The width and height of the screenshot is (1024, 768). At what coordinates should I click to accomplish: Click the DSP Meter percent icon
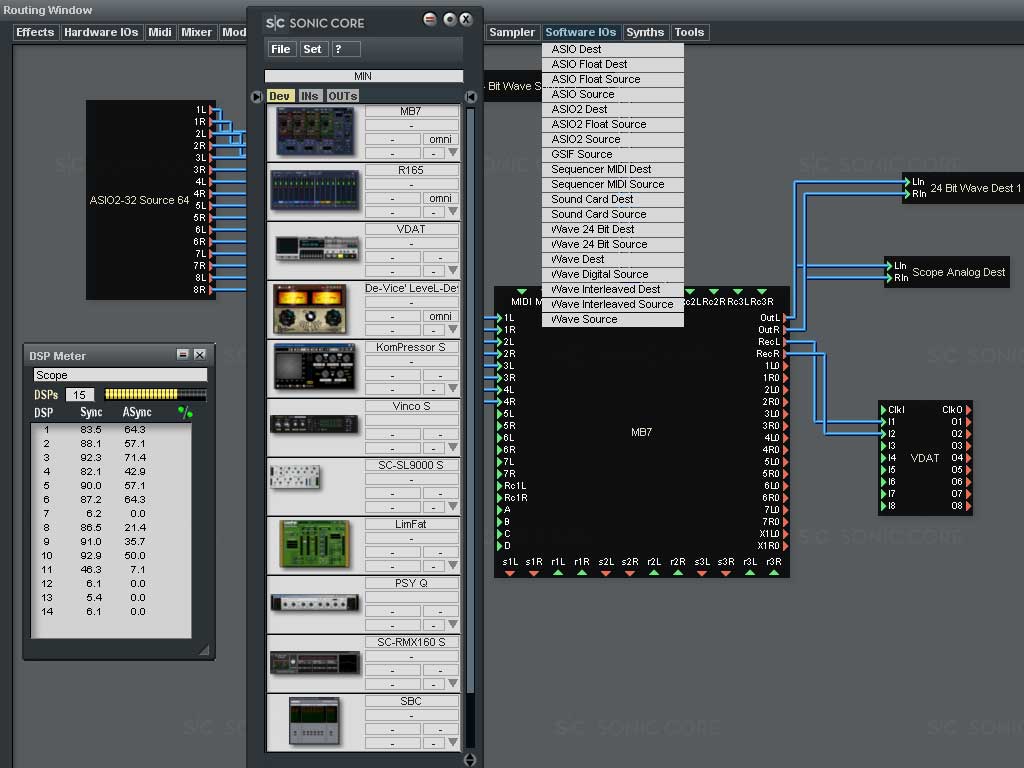pyautogui.click(x=185, y=412)
